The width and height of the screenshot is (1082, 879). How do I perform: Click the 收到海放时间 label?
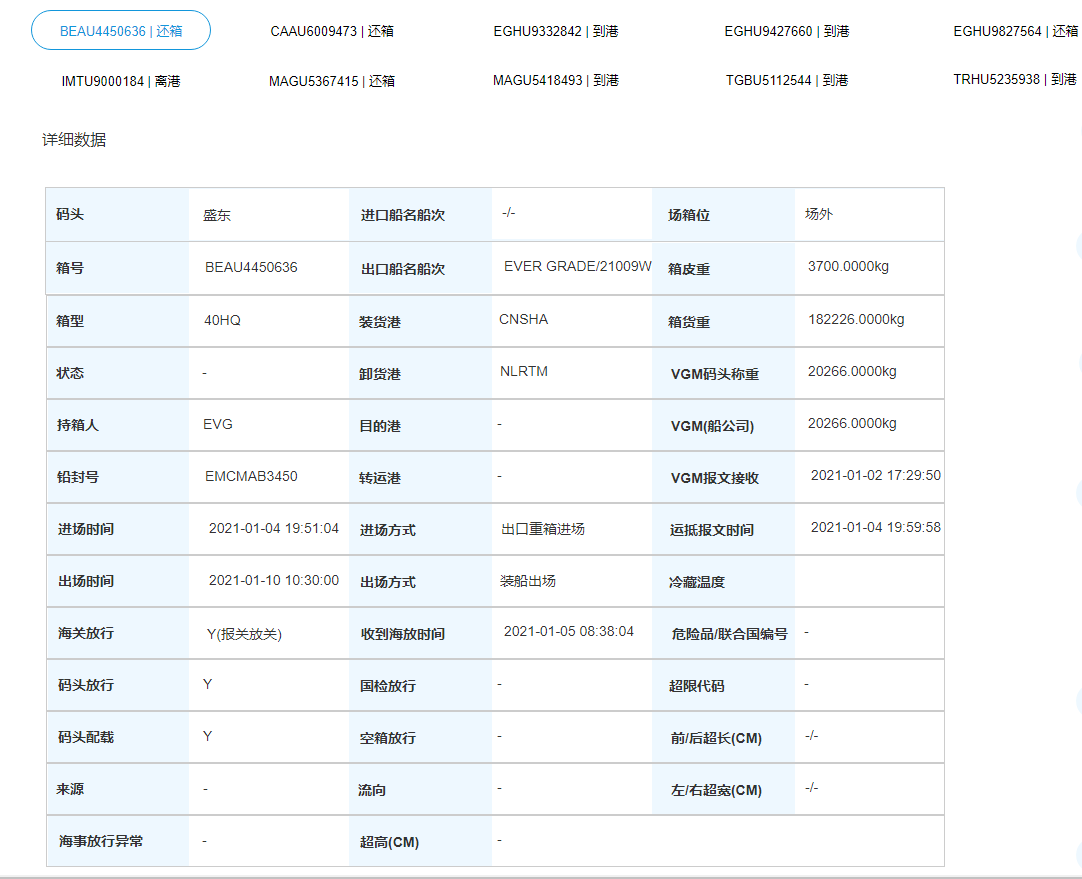pyautogui.click(x=403, y=634)
